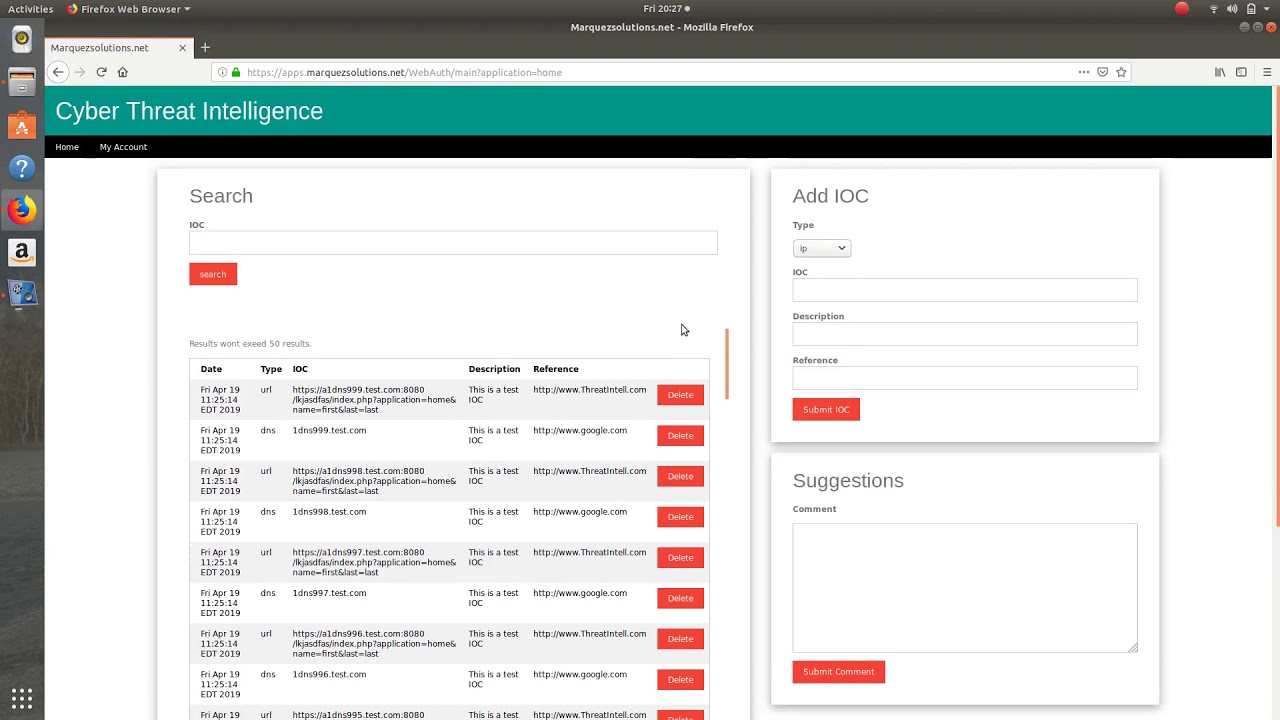This screenshot has height=720, width=1280.
Task: Show Applications grid at dock bottom
Action: pos(22,697)
